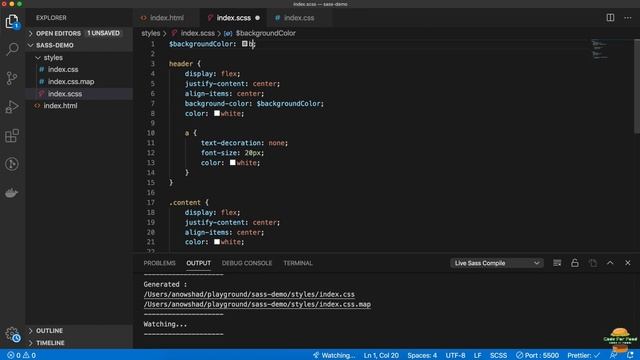The width and height of the screenshot is (640, 360).
Task: Open the Extensions view
Action: [x=12, y=136]
